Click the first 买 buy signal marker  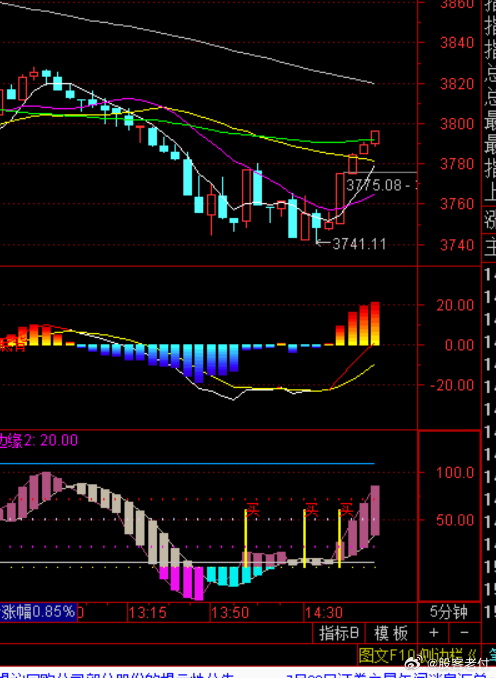click(253, 509)
